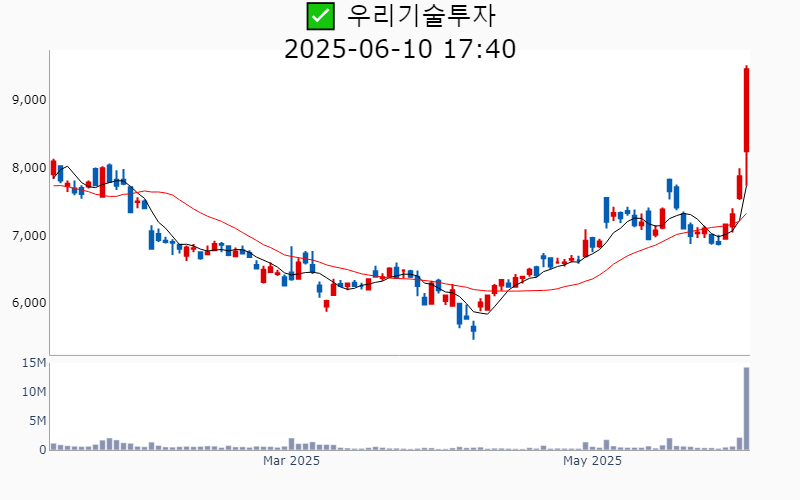
Task: Click the Mar 2025 date label
Action: (291, 461)
